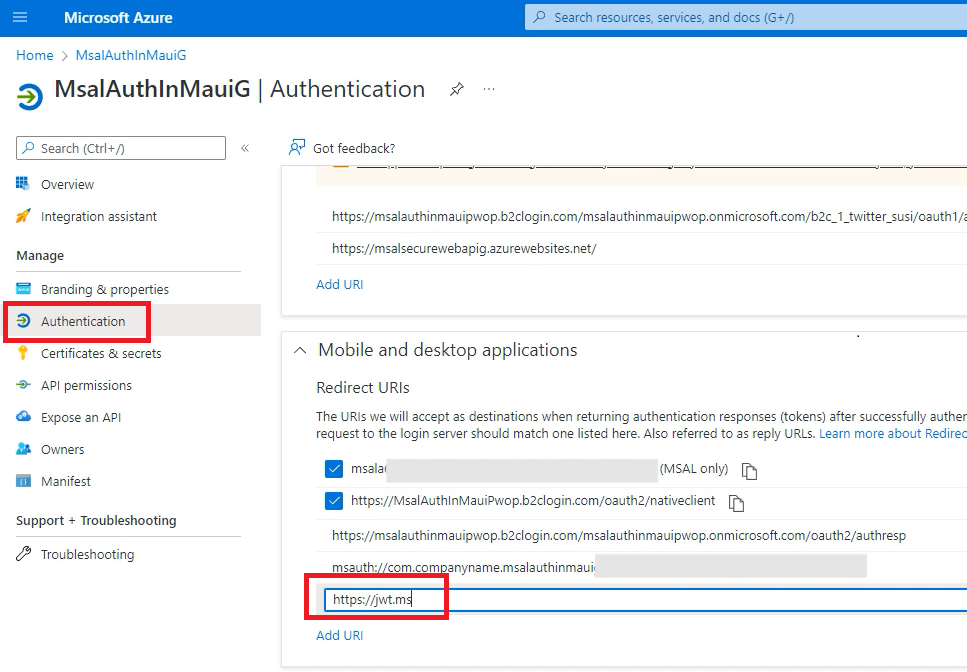Click the search magnifier icon in top bar
The height and width of the screenshot is (672, 967).
click(x=539, y=17)
